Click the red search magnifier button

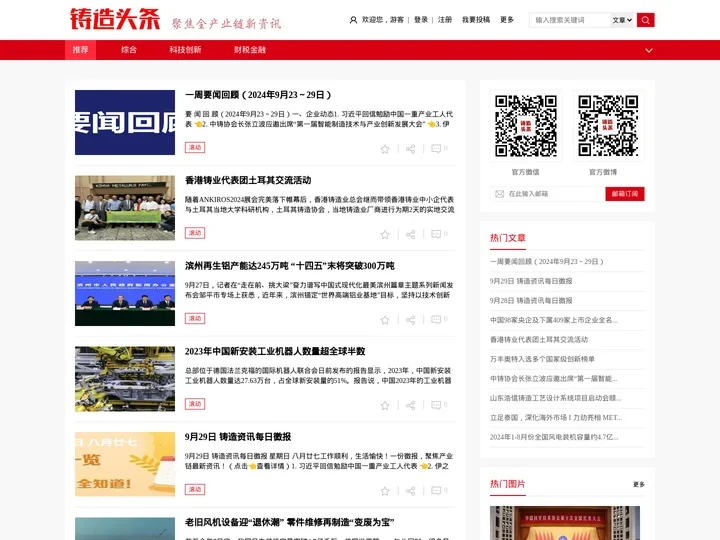[645, 20]
